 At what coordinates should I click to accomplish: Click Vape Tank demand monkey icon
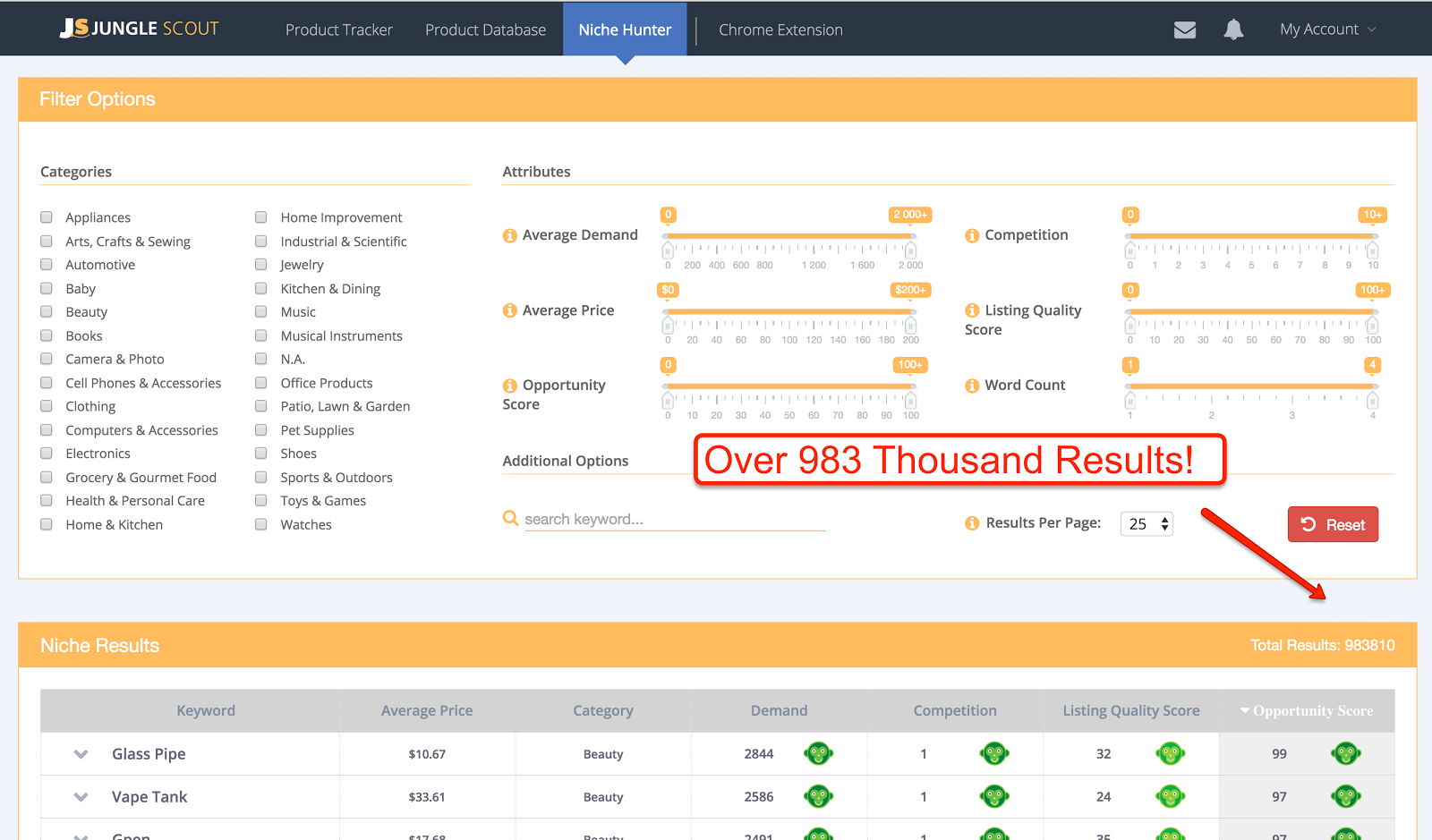(819, 796)
